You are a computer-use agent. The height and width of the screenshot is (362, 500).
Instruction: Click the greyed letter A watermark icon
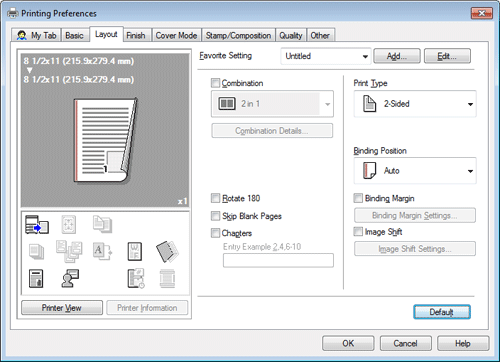point(102,251)
